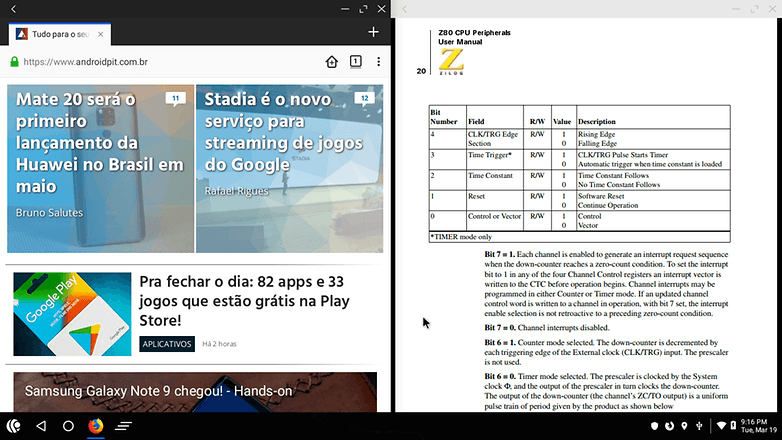Go back in the PDF viewer titlebar
The height and width of the screenshot is (440, 782).
click(404, 9)
